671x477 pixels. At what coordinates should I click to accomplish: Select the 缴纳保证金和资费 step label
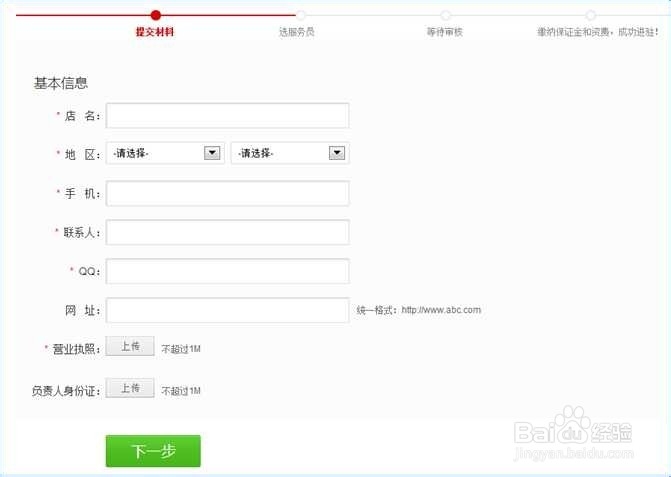[598, 32]
